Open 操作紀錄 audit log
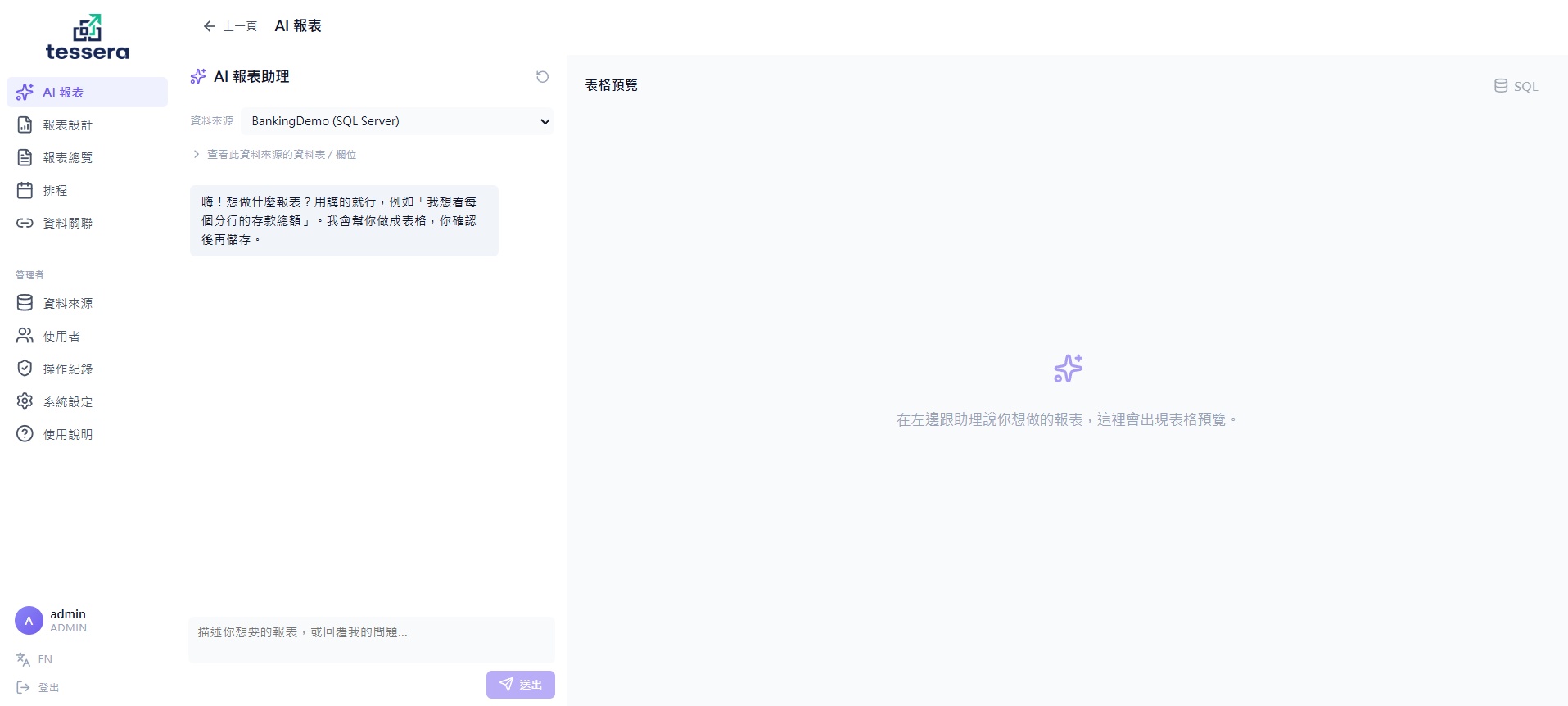The width and height of the screenshot is (1568, 706). 87,369
